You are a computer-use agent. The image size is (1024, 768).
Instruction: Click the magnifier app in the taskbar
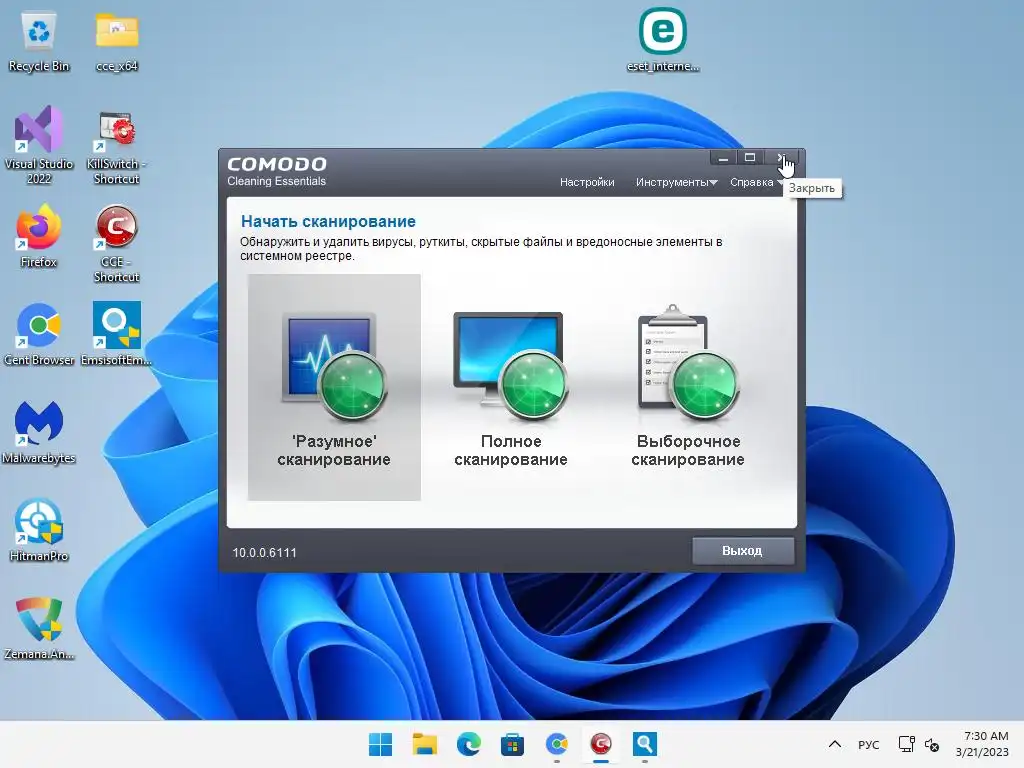coord(645,744)
